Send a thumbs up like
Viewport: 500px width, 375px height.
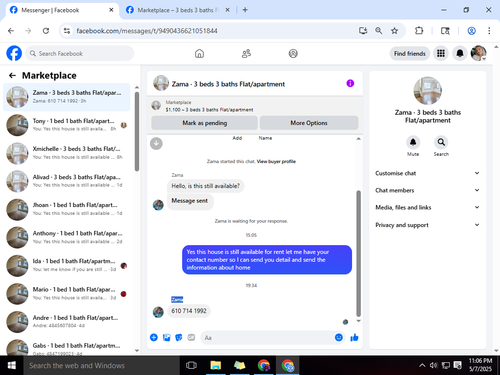click(x=354, y=338)
